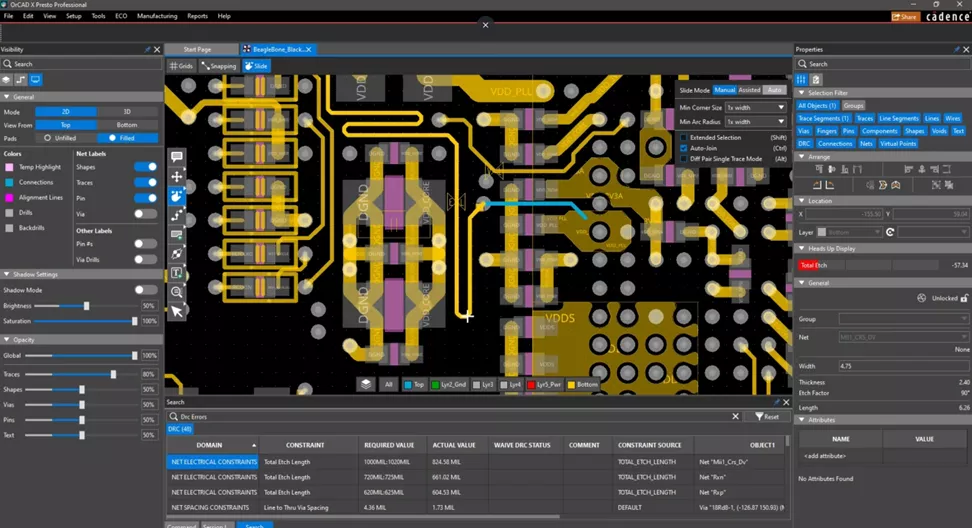Open Min Arc Radius dropdown

pos(756,121)
